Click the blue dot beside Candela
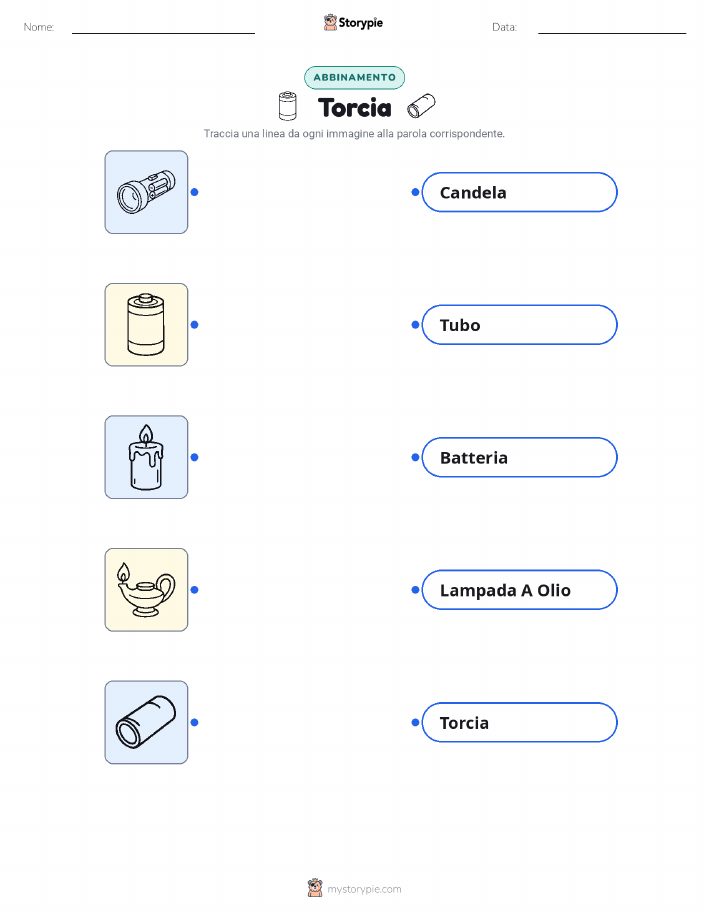Image resolution: width=709 pixels, height=917 pixels. [x=415, y=192]
